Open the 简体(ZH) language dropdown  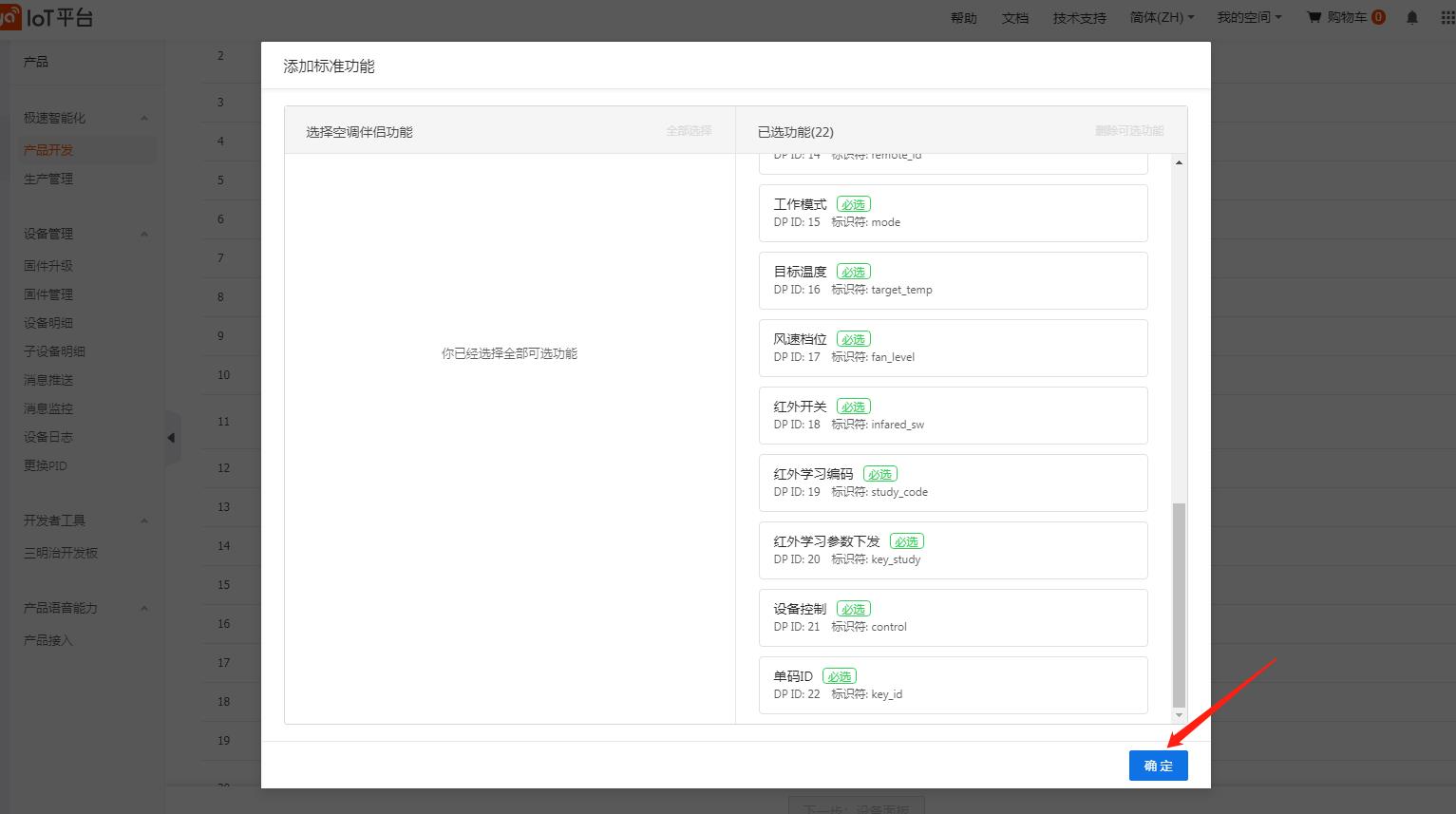(x=1162, y=17)
